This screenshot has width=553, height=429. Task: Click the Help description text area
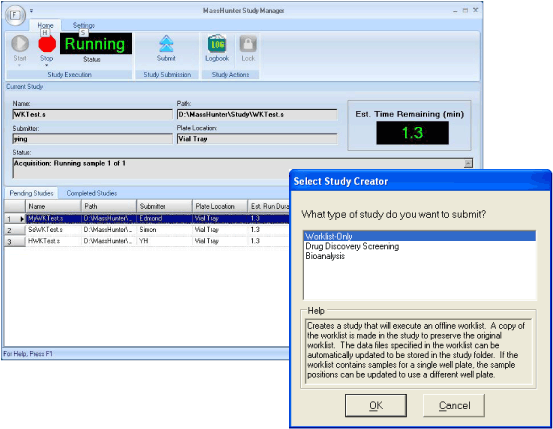coord(418,350)
